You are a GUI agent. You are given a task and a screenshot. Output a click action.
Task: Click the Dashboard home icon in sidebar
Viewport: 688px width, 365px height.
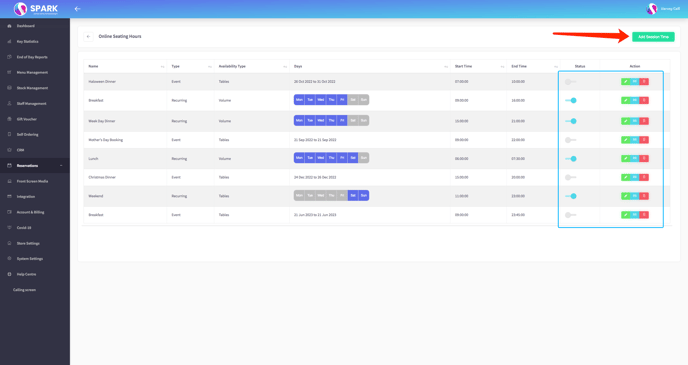click(x=9, y=26)
